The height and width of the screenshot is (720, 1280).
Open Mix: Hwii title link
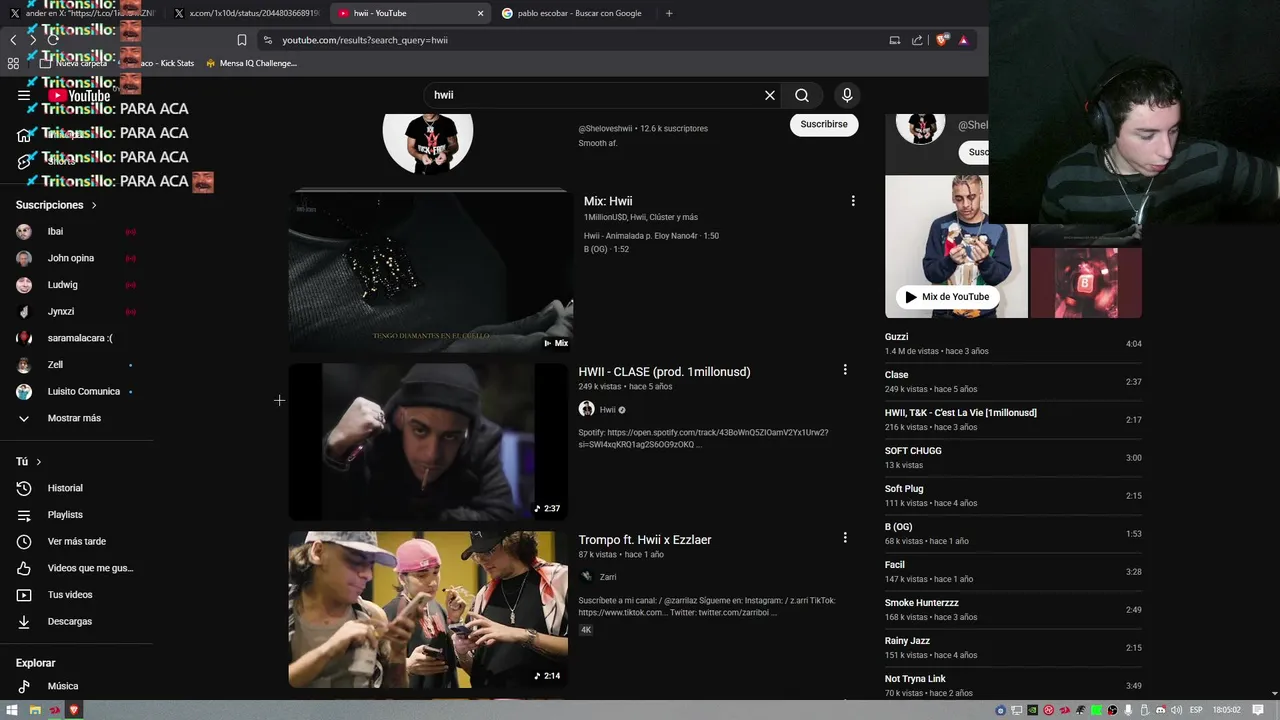click(608, 201)
